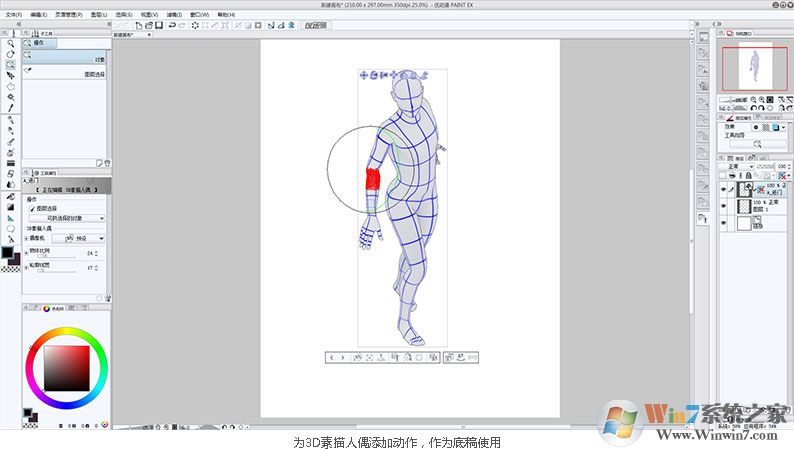Click the 工具向导 magnifier button in Layer Property
The height and width of the screenshot is (449, 794).
coord(757,144)
